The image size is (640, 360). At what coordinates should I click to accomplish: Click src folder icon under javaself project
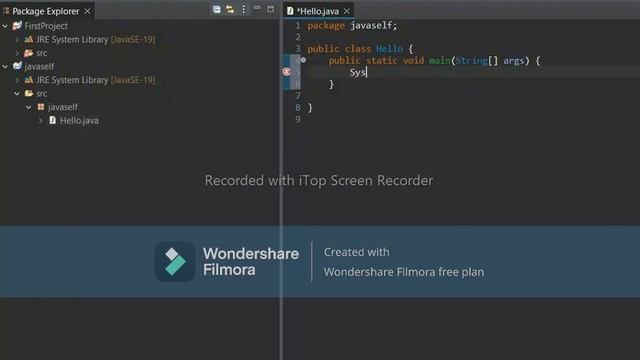(x=29, y=93)
